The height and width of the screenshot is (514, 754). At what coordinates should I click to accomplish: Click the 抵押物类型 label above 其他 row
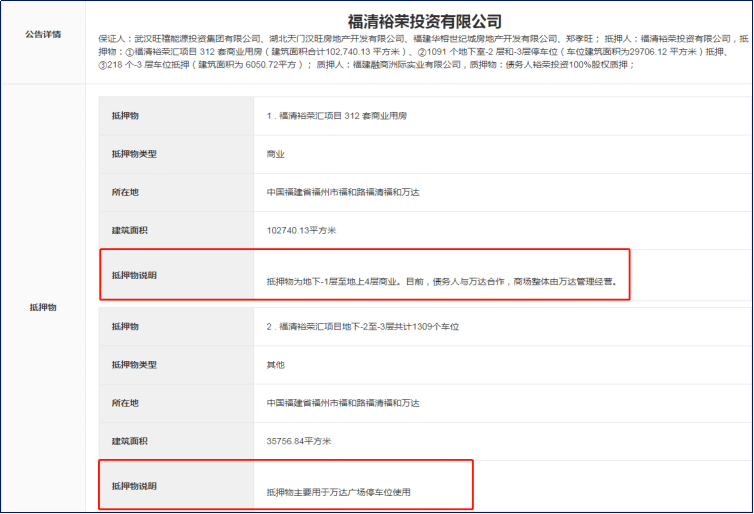134,365
